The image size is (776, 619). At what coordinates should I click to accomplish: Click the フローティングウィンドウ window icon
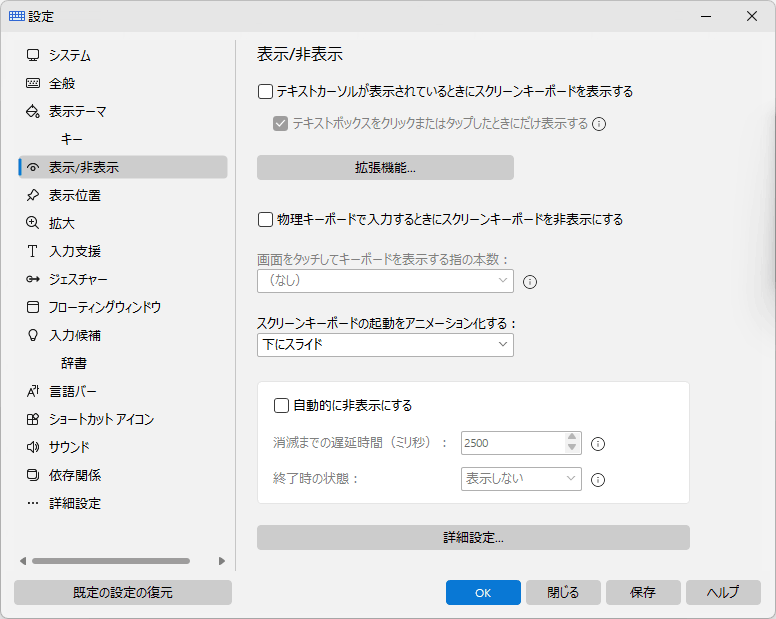[x=33, y=307]
